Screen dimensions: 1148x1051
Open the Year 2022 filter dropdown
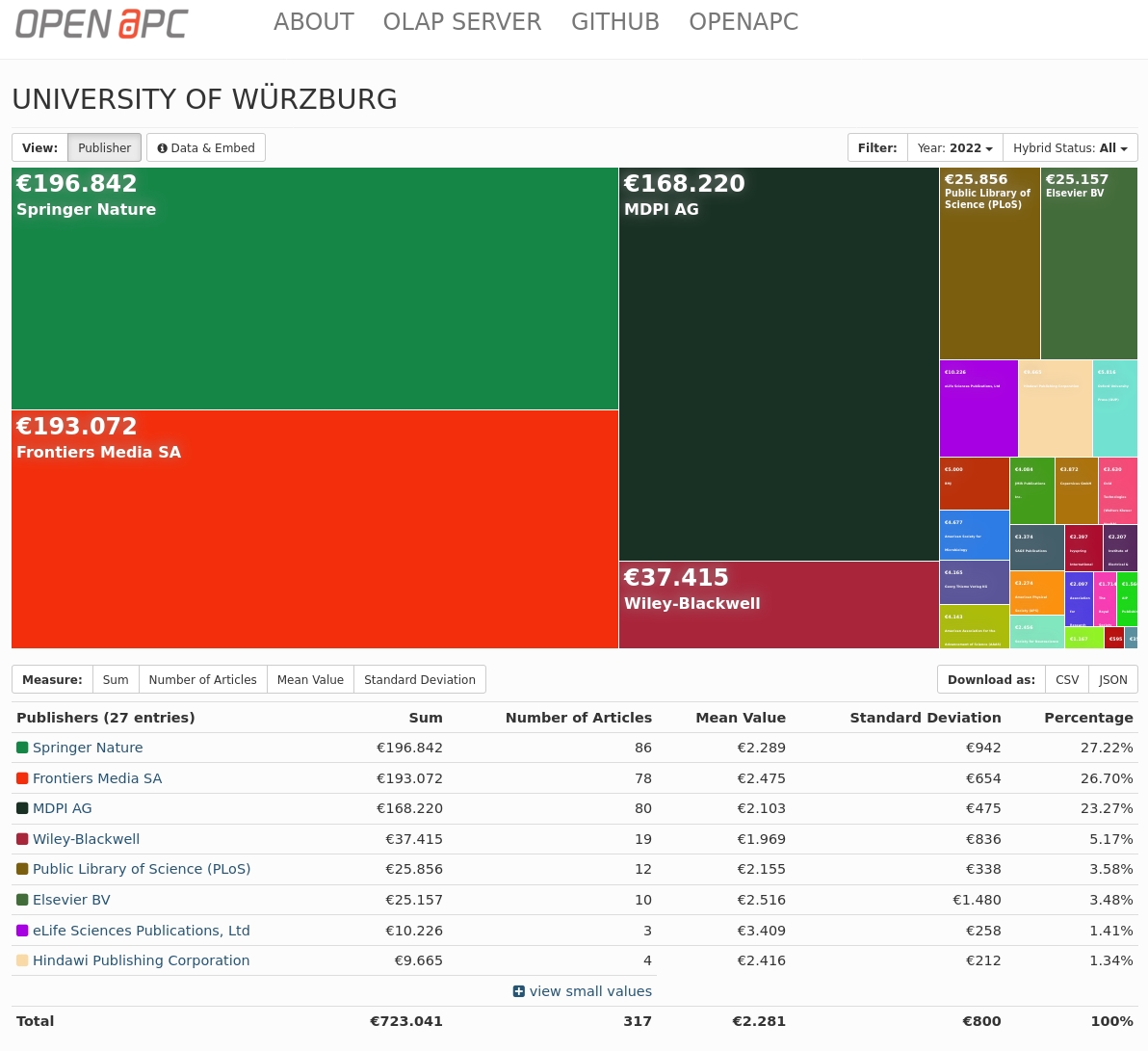point(954,148)
